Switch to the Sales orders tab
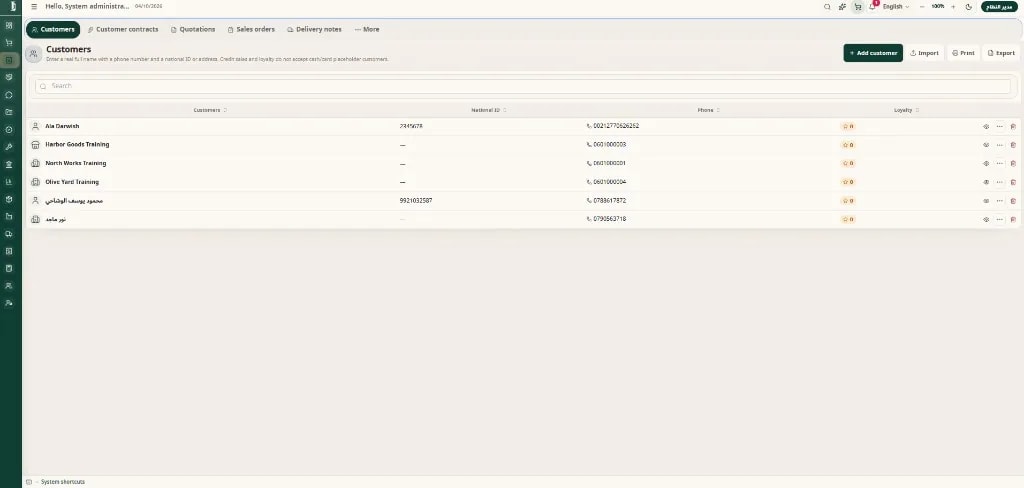 [251, 29]
